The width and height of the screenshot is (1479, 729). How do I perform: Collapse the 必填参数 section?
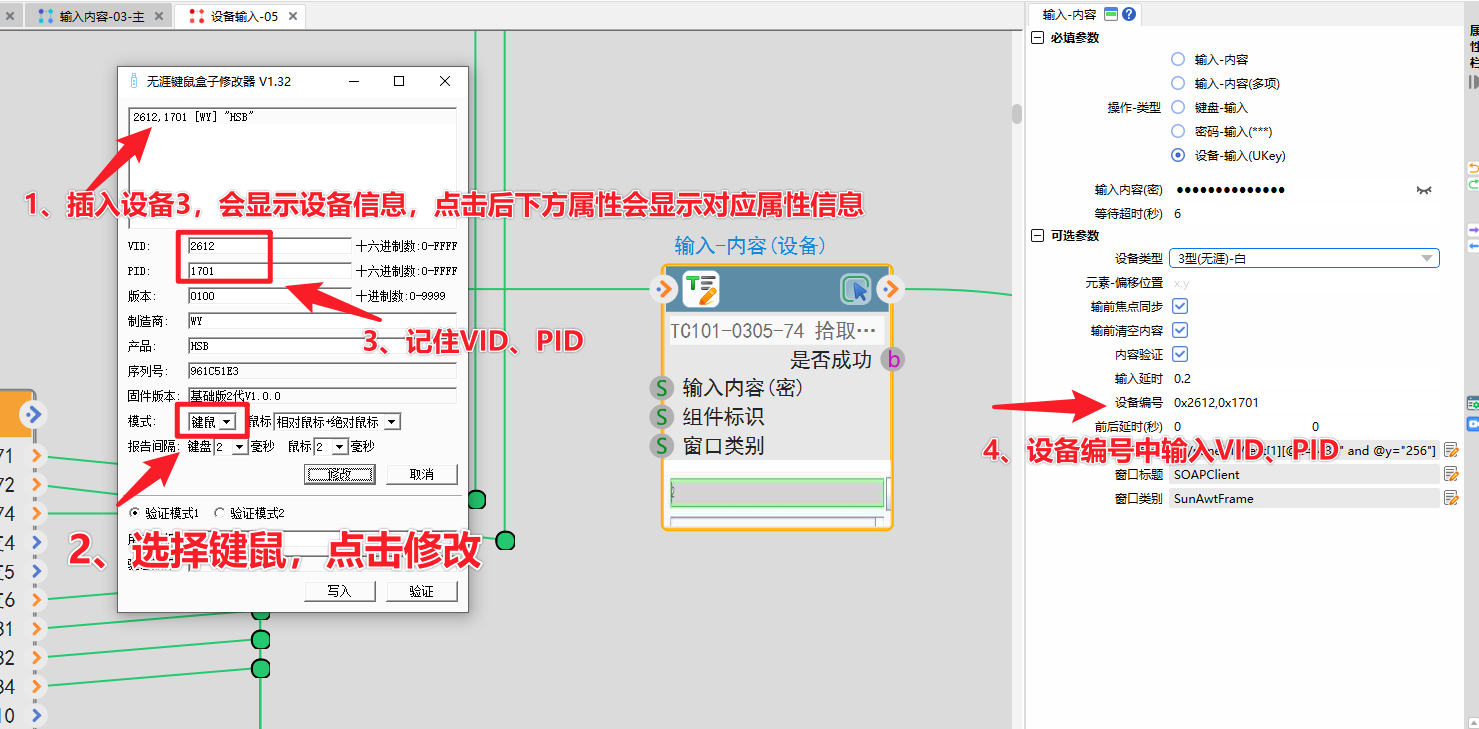(x=1037, y=38)
